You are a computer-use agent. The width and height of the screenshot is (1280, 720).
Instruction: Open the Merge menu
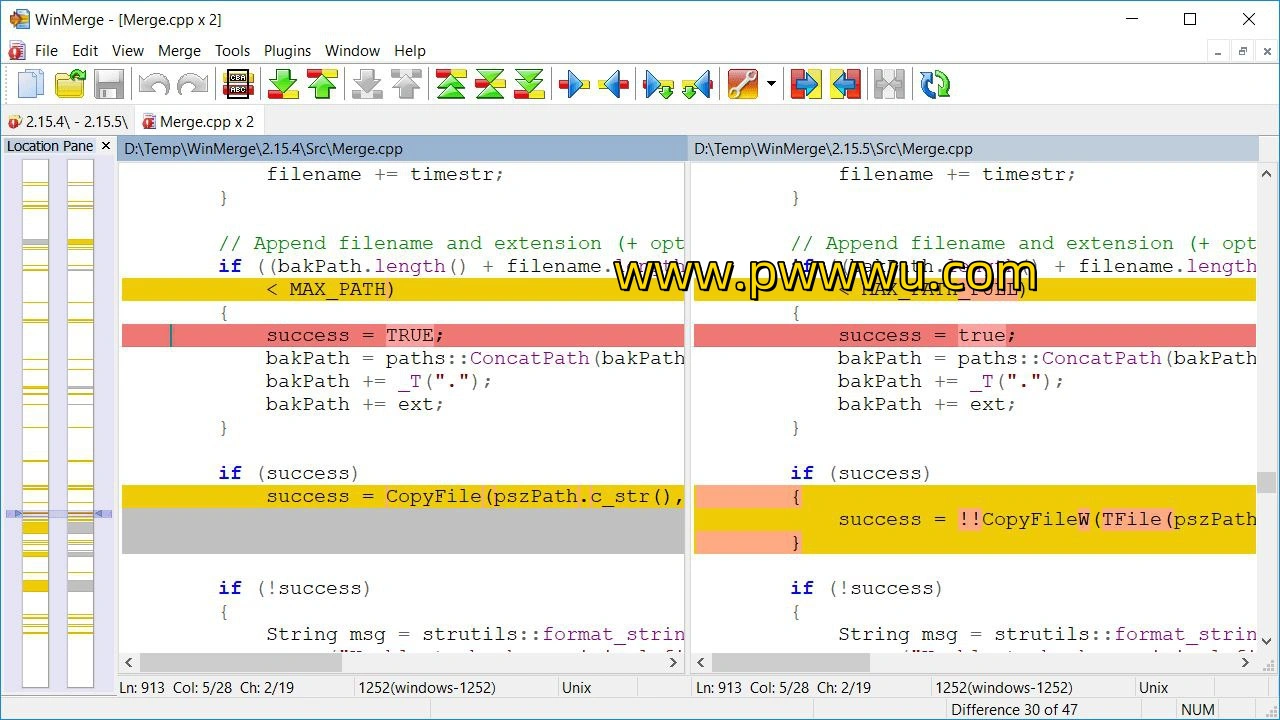pyautogui.click(x=180, y=50)
